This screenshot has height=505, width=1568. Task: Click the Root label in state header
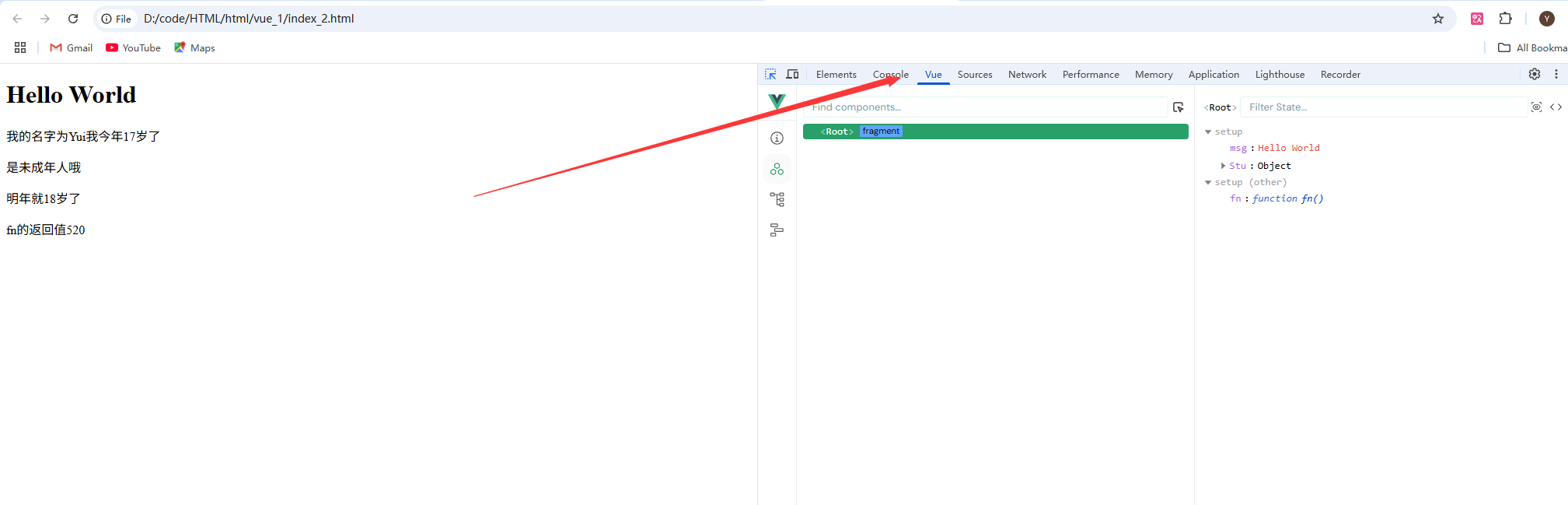pyautogui.click(x=1220, y=107)
